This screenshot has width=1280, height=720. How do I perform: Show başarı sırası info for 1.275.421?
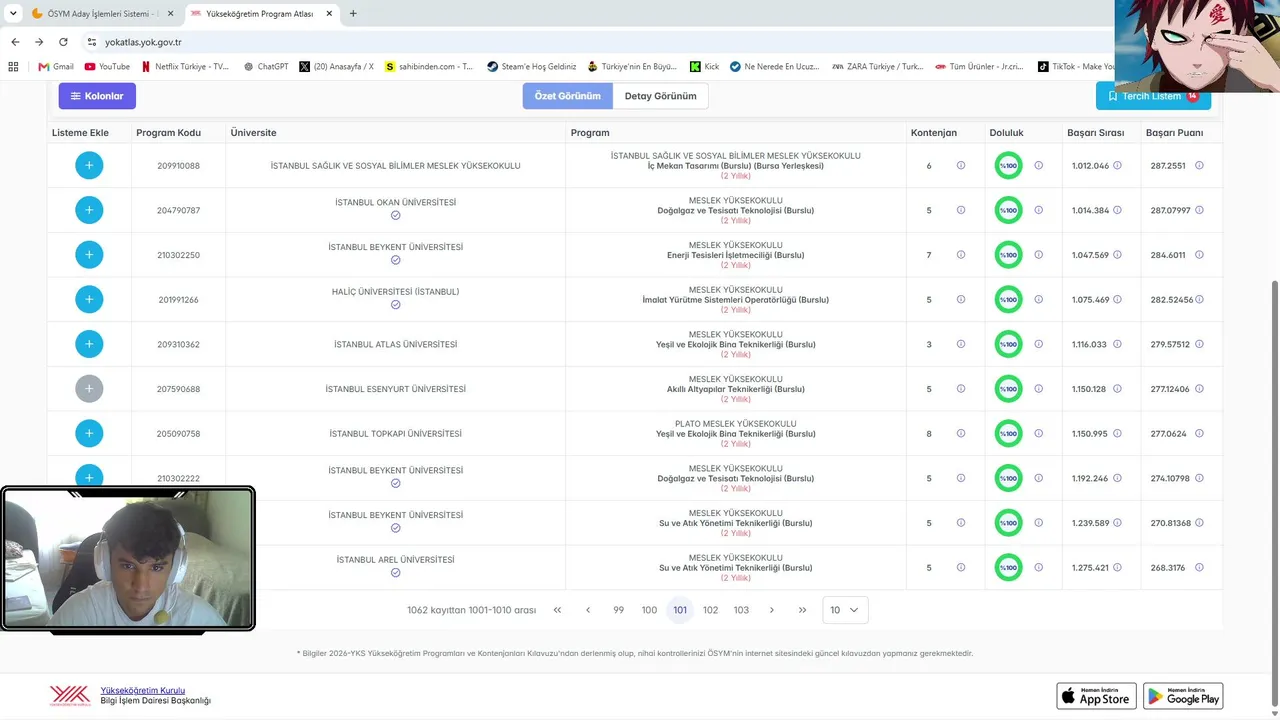[1117, 567]
